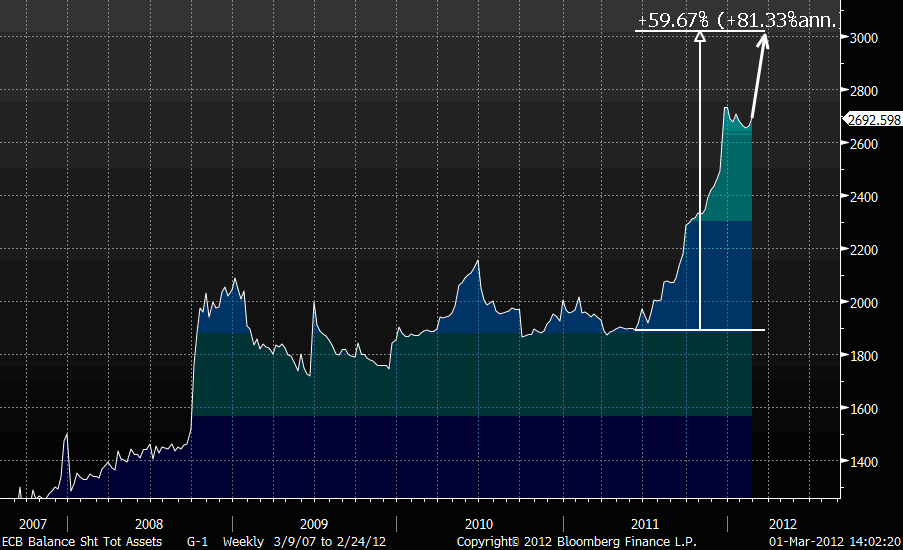Select the 2007 year label
903x550 pixels.
coord(33,524)
